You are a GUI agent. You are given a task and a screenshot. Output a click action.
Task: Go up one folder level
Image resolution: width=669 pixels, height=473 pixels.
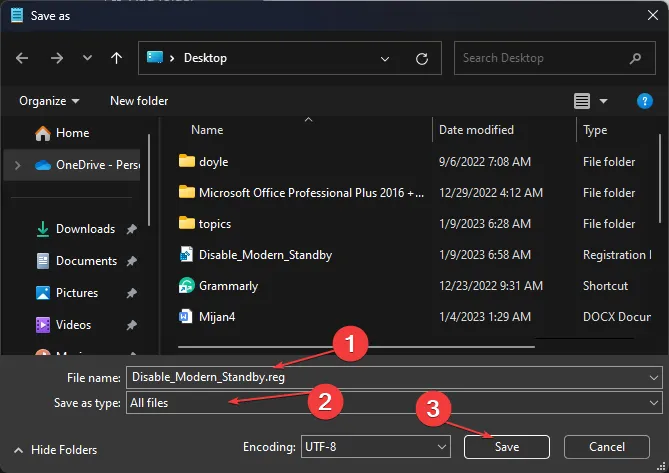click(116, 58)
